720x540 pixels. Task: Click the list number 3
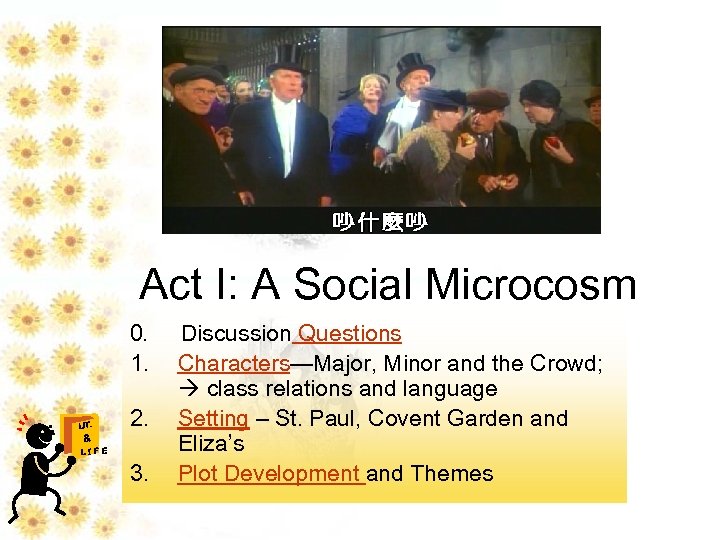point(140,473)
